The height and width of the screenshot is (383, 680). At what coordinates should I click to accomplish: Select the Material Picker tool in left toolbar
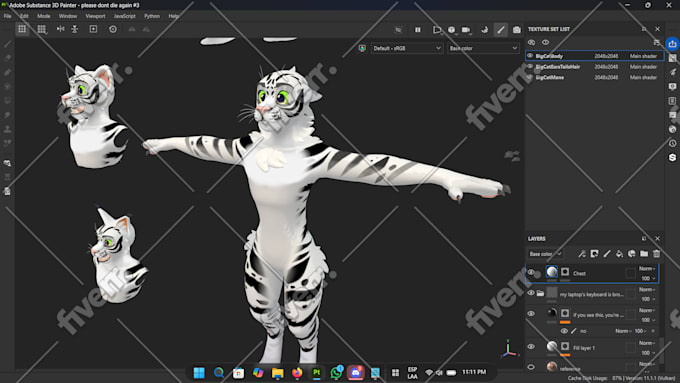pos(7,144)
